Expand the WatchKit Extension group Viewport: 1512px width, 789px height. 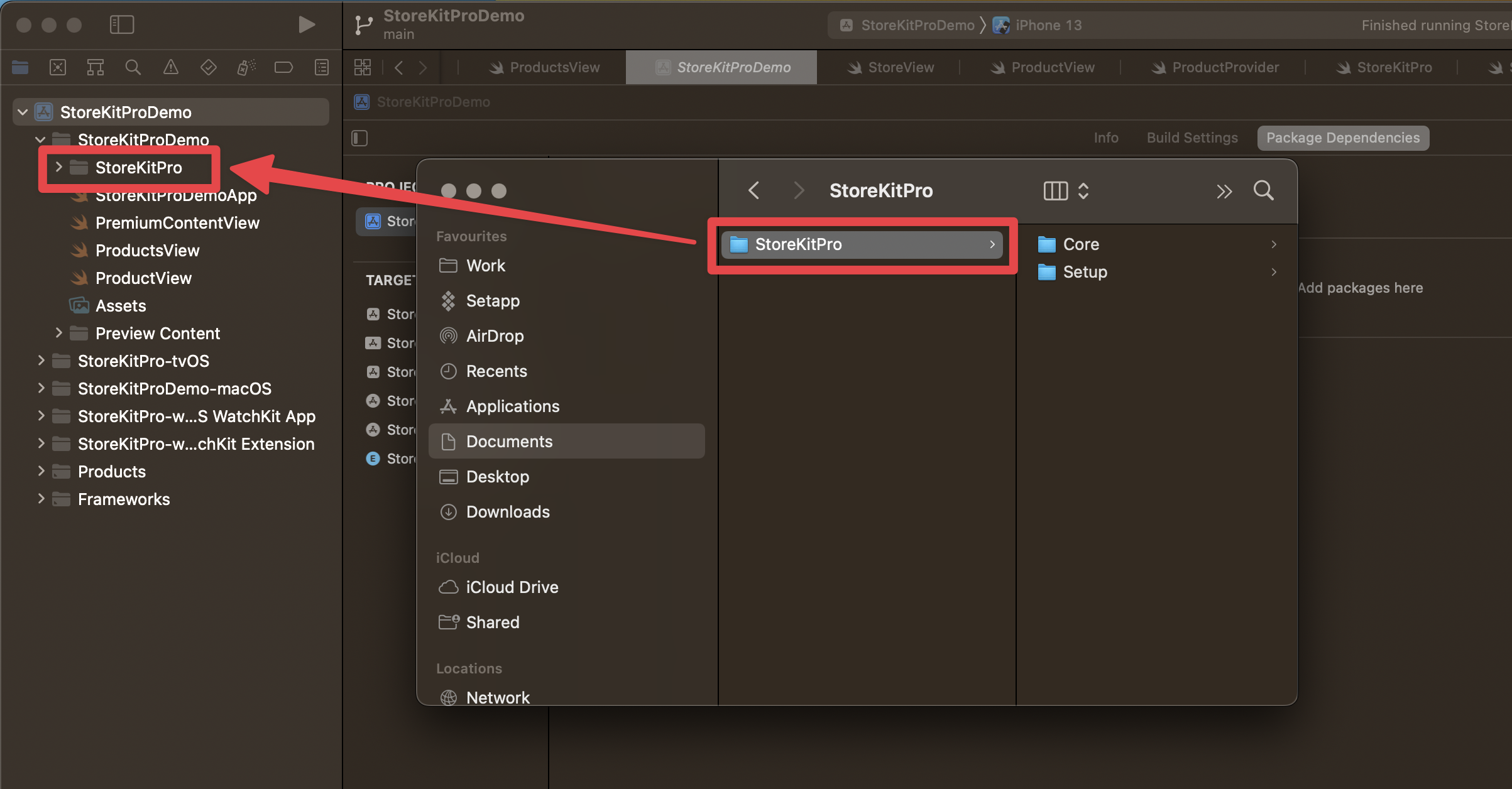[x=41, y=443]
